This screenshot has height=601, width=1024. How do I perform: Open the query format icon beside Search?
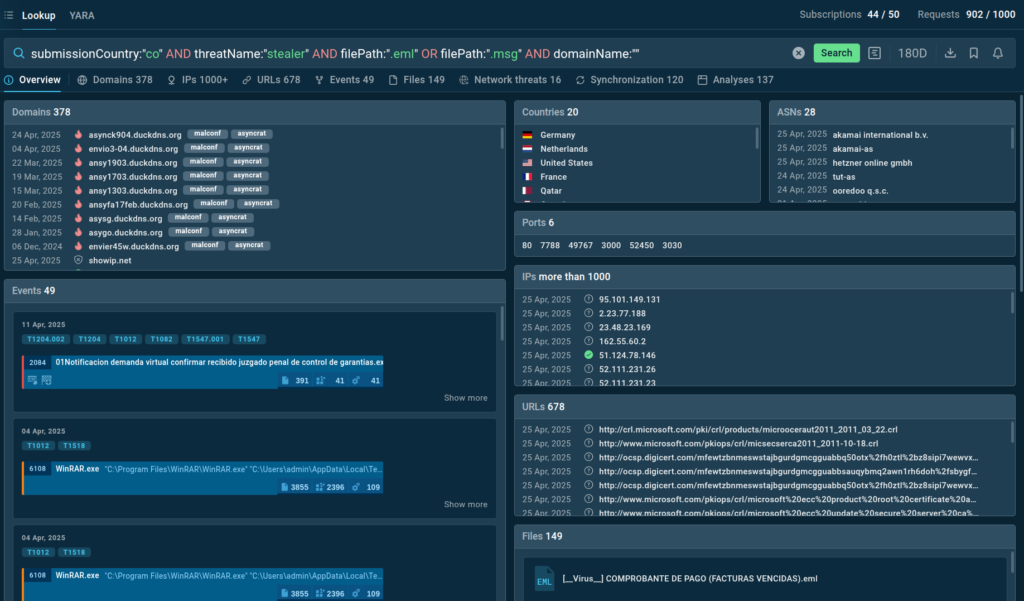coord(875,53)
